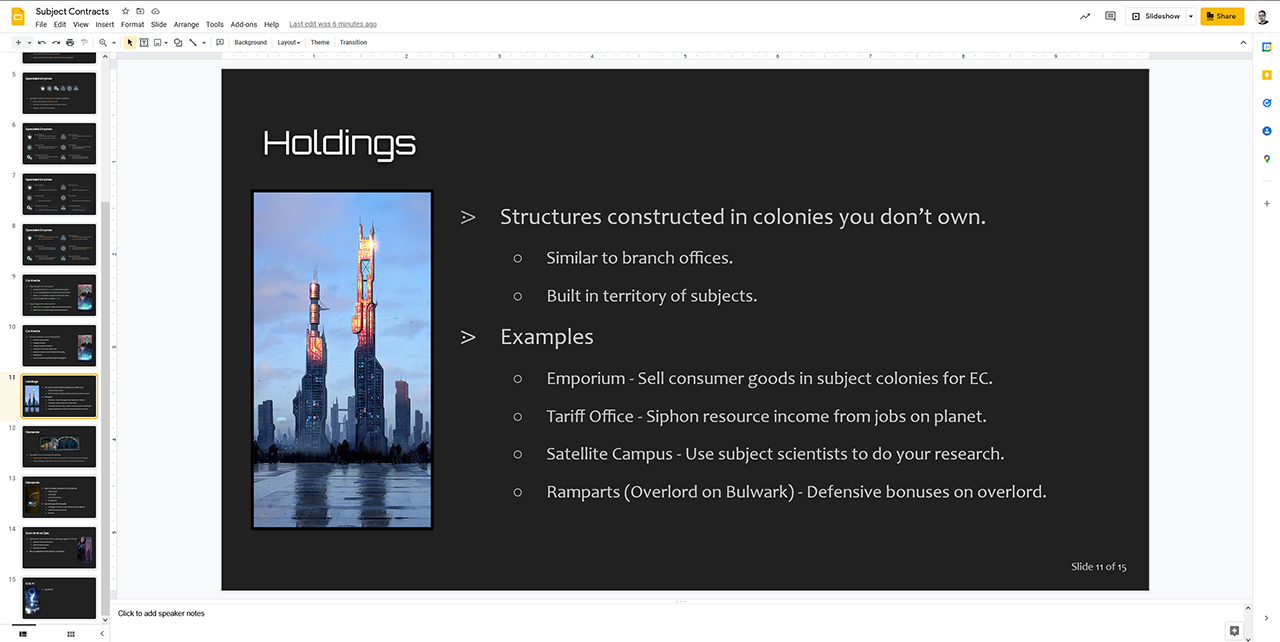This screenshot has width=1280, height=642.
Task: Open insert image dropdown arrow
Action: 167,42
